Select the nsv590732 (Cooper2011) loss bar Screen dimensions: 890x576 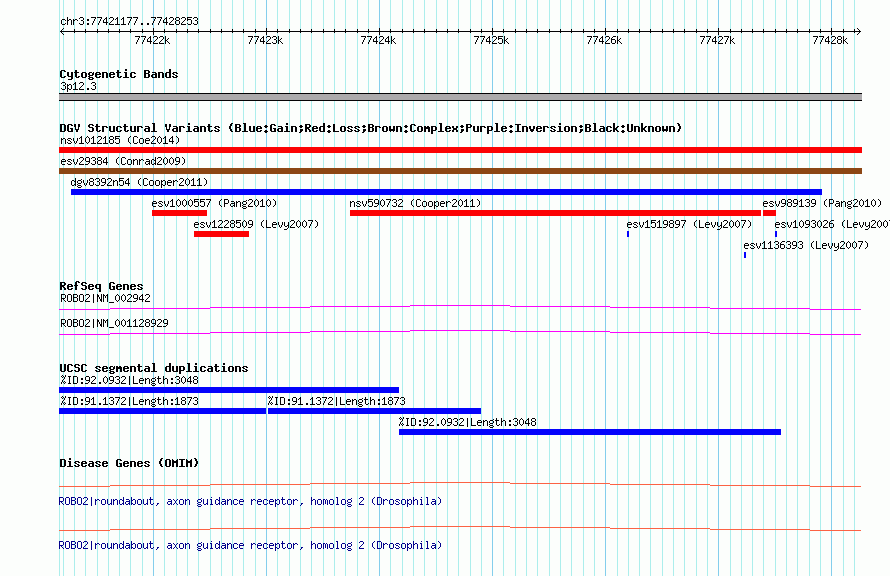tap(555, 213)
